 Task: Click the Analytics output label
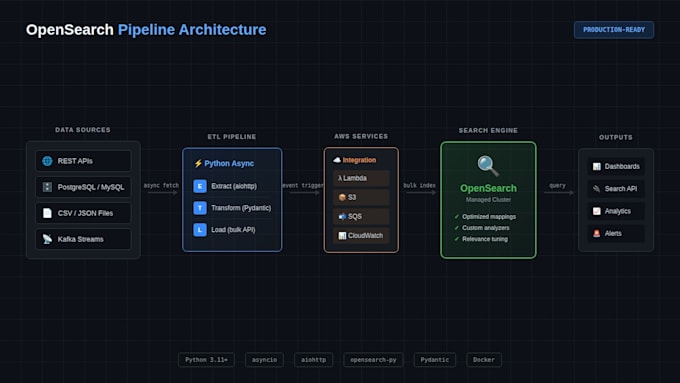pos(618,211)
